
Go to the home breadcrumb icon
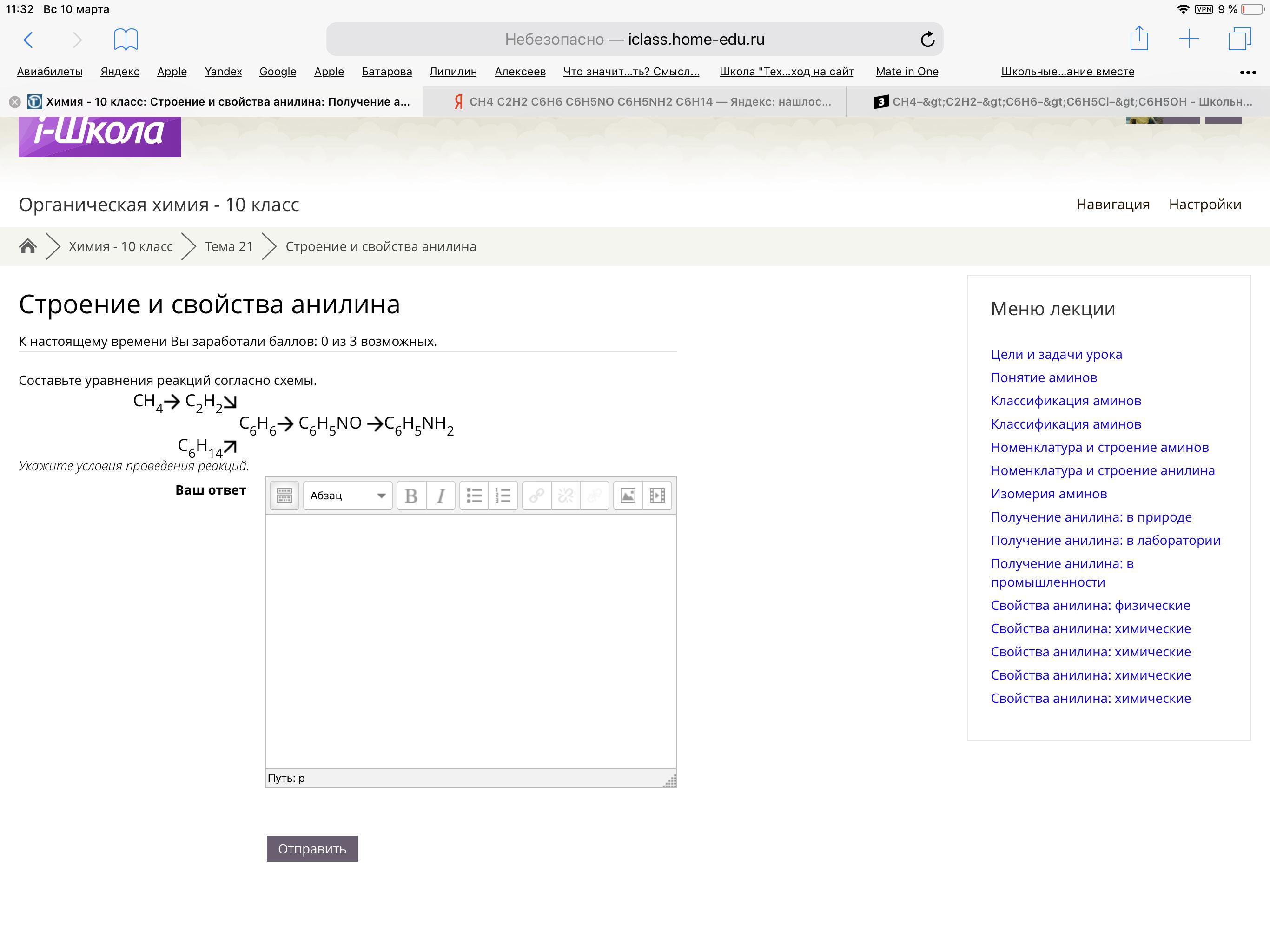coord(27,246)
